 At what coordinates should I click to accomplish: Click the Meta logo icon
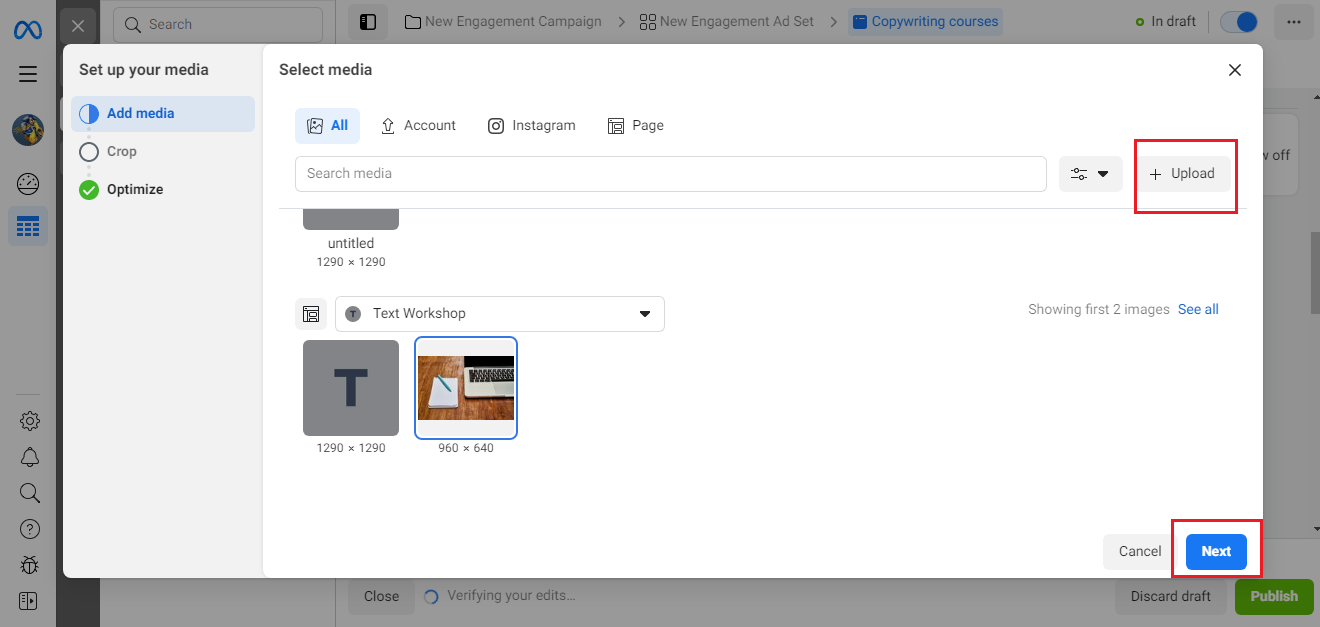coord(28,30)
